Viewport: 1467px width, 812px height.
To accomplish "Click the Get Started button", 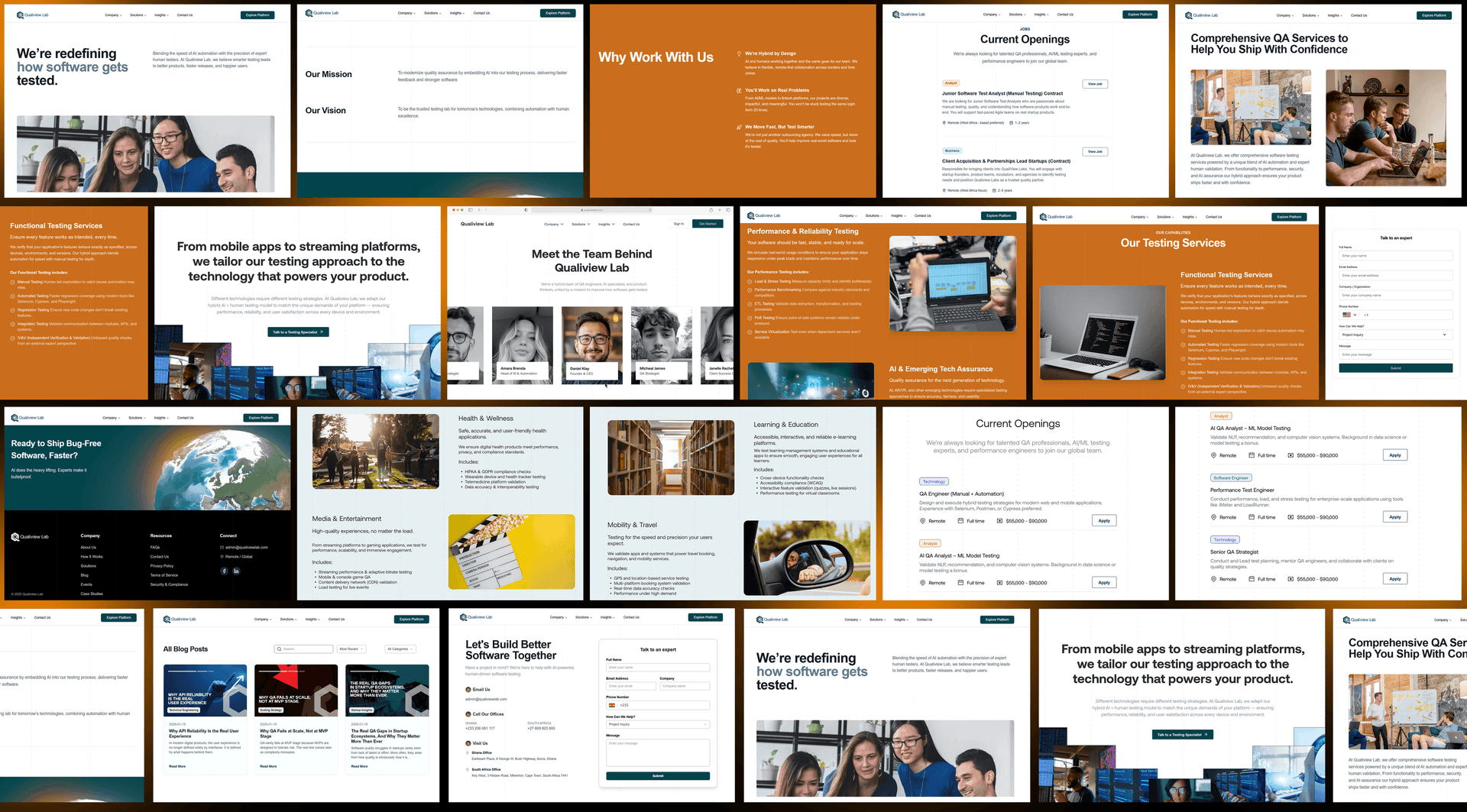I will [x=708, y=224].
